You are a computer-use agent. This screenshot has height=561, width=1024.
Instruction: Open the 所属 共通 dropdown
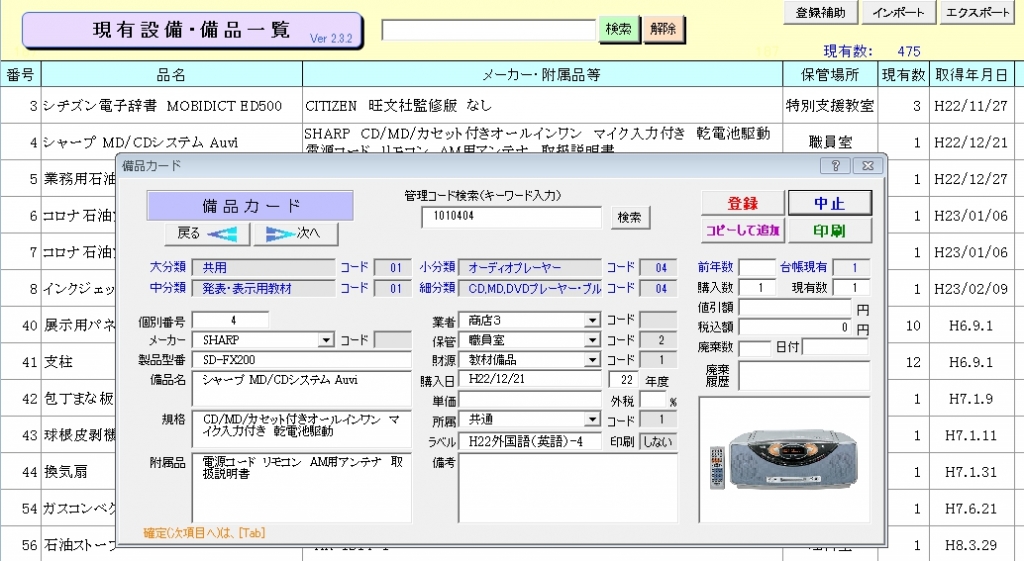click(x=593, y=421)
